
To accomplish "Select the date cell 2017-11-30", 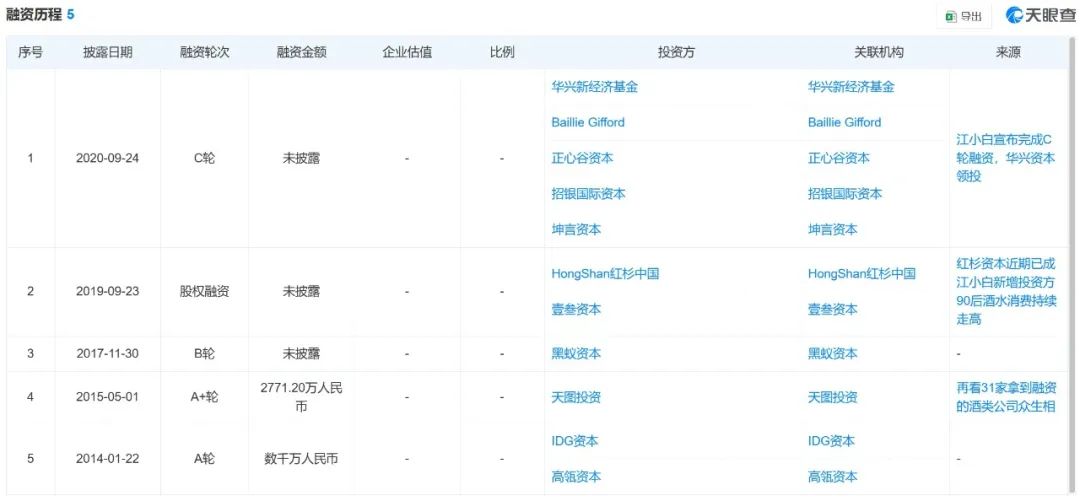I will click(107, 354).
